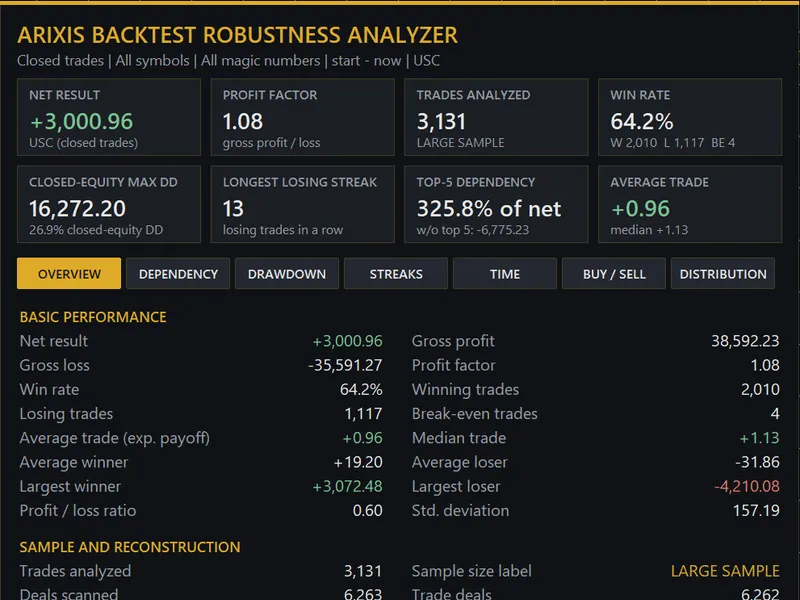
Task: Select the Streaks tab
Action: coord(396,273)
